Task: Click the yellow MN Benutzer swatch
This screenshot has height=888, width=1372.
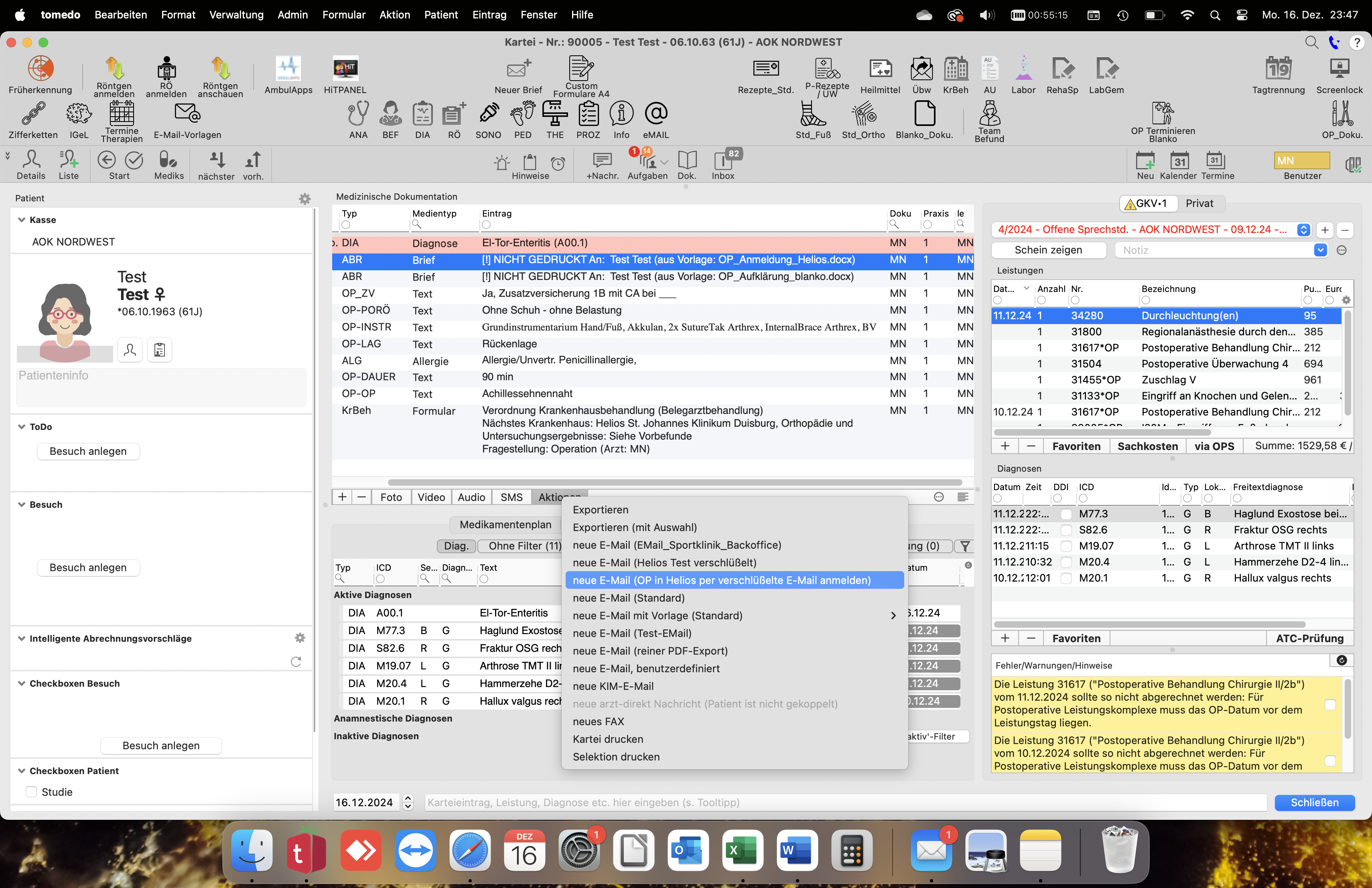Action: coord(1301,161)
